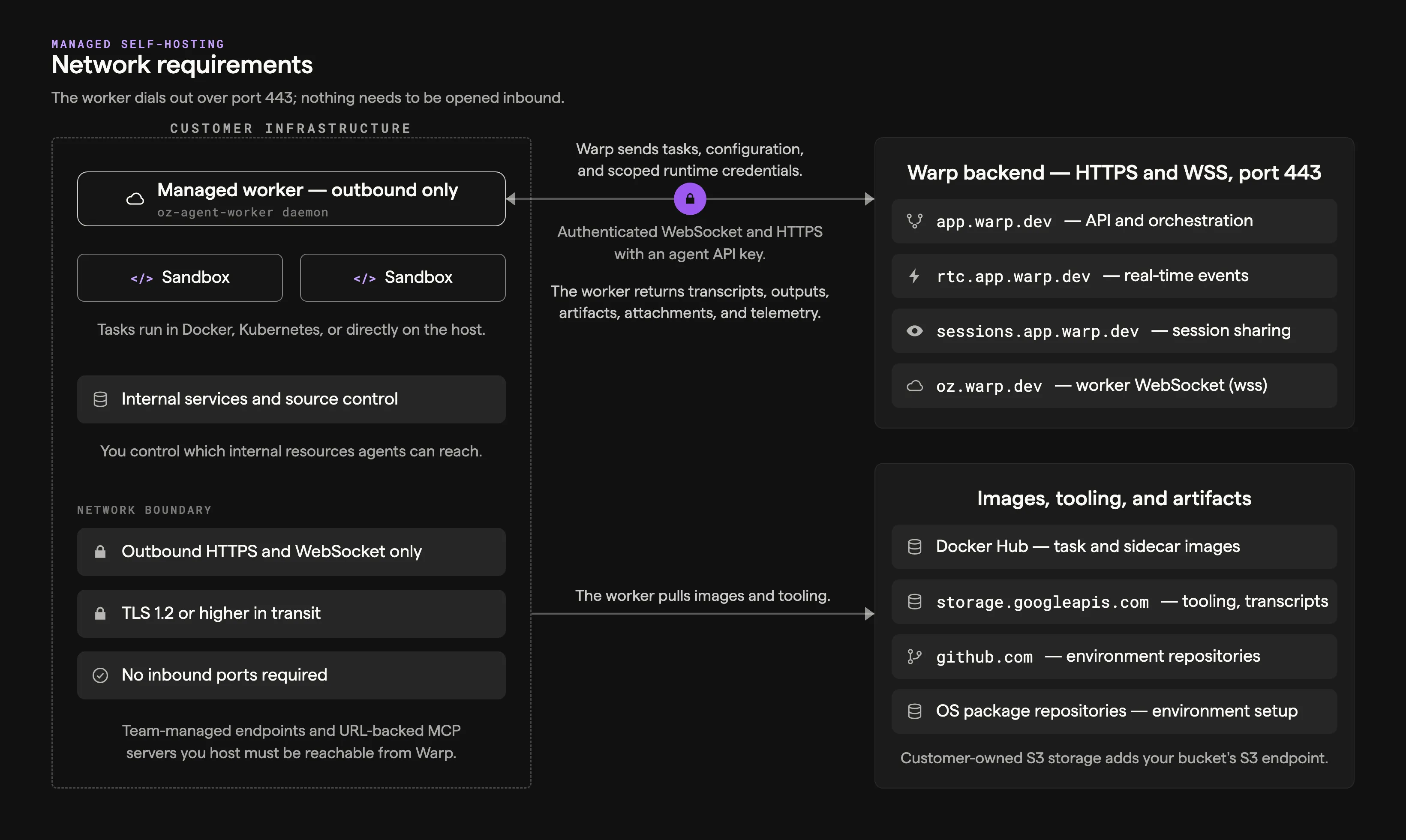Select the left Sandbox box label
This screenshot has height=840, width=1406.
(195, 277)
